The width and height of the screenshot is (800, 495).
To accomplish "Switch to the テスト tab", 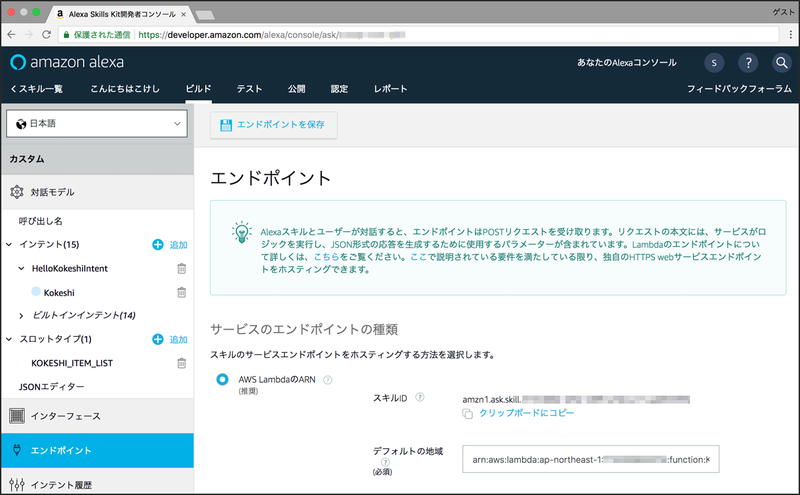I will (x=249, y=89).
